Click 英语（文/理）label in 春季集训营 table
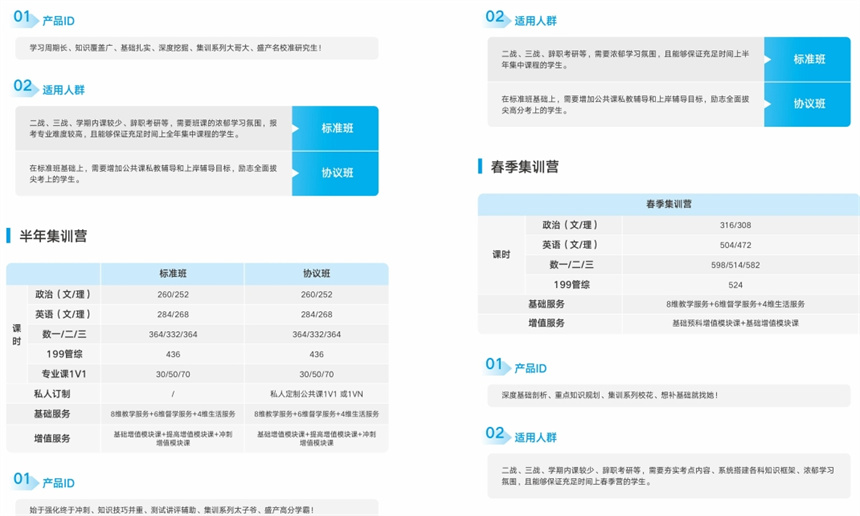The width and height of the screenshot is (860, 516). pos(570,245)
